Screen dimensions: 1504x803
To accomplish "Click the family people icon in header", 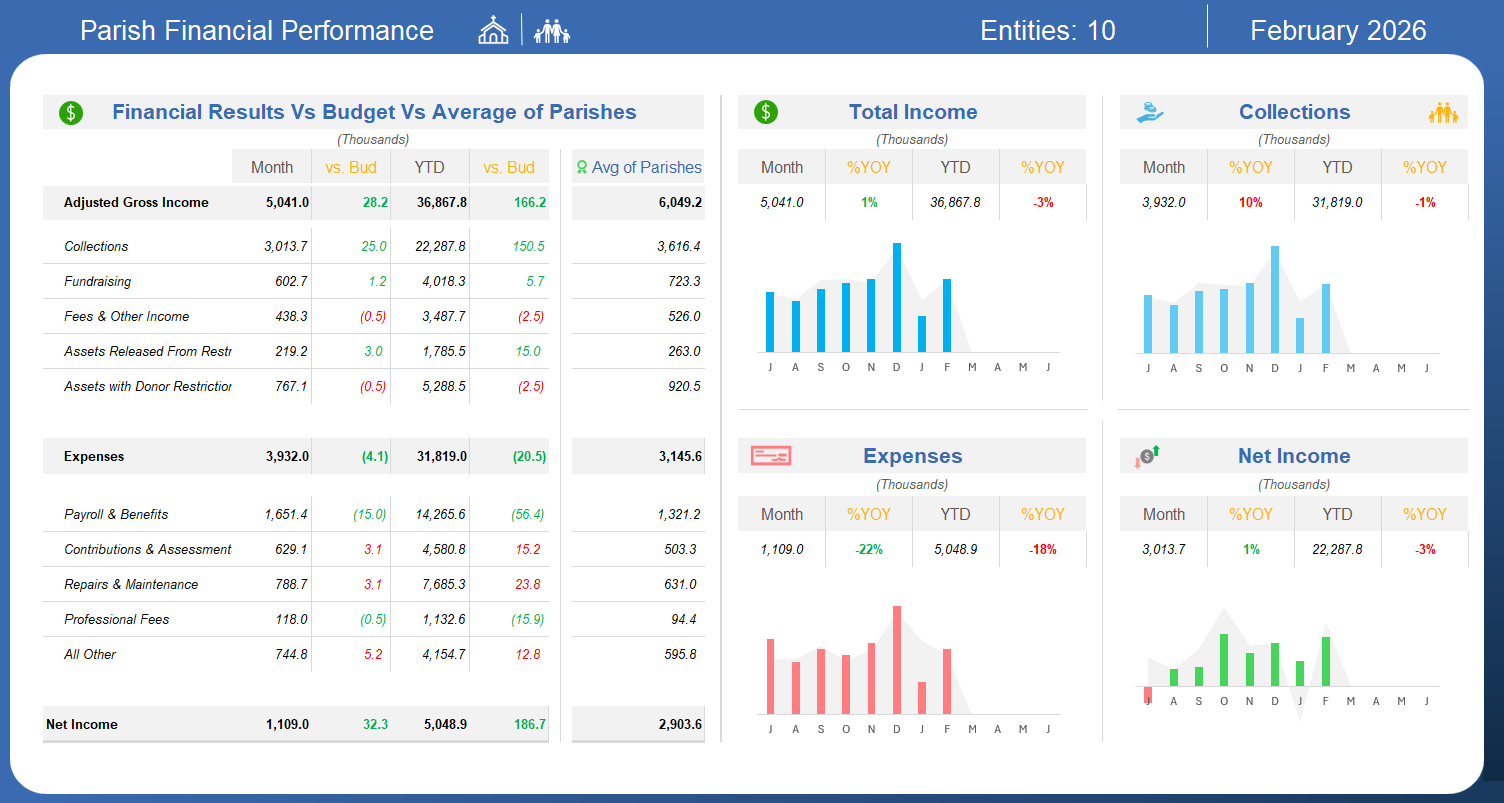I will pyautogui.click(x=551, y=32).
